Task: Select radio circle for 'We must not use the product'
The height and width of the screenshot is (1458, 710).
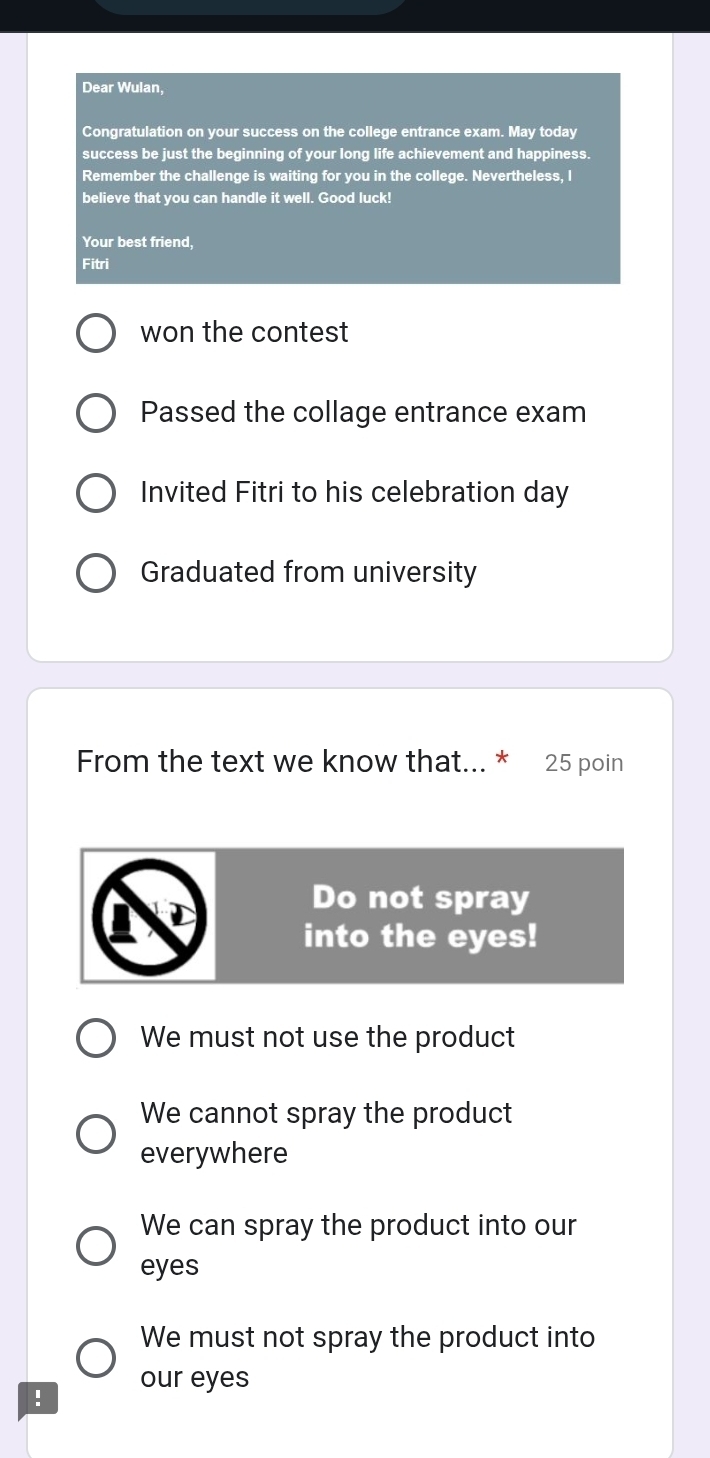Action: 96,1038
